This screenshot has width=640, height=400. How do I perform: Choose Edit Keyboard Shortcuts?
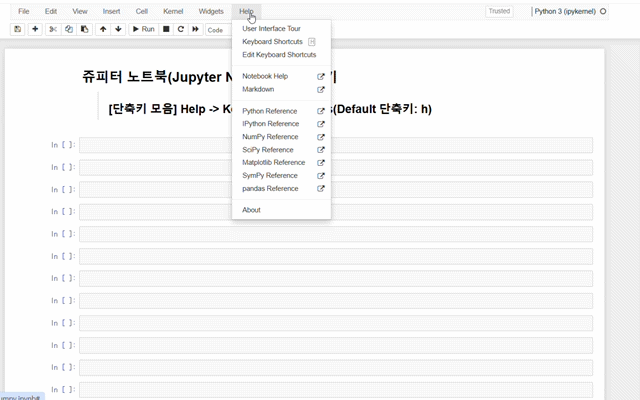(x=281, y=55)
